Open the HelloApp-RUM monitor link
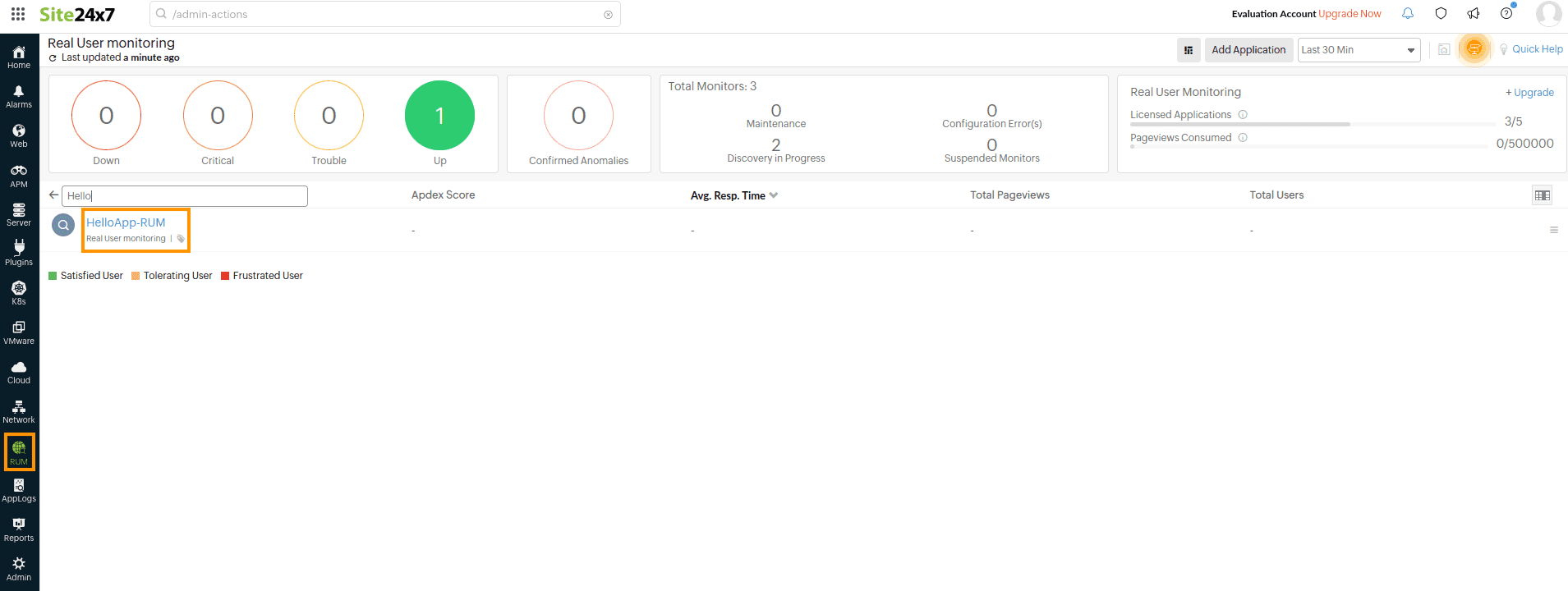1568x591 pixels. coord(126,222)
